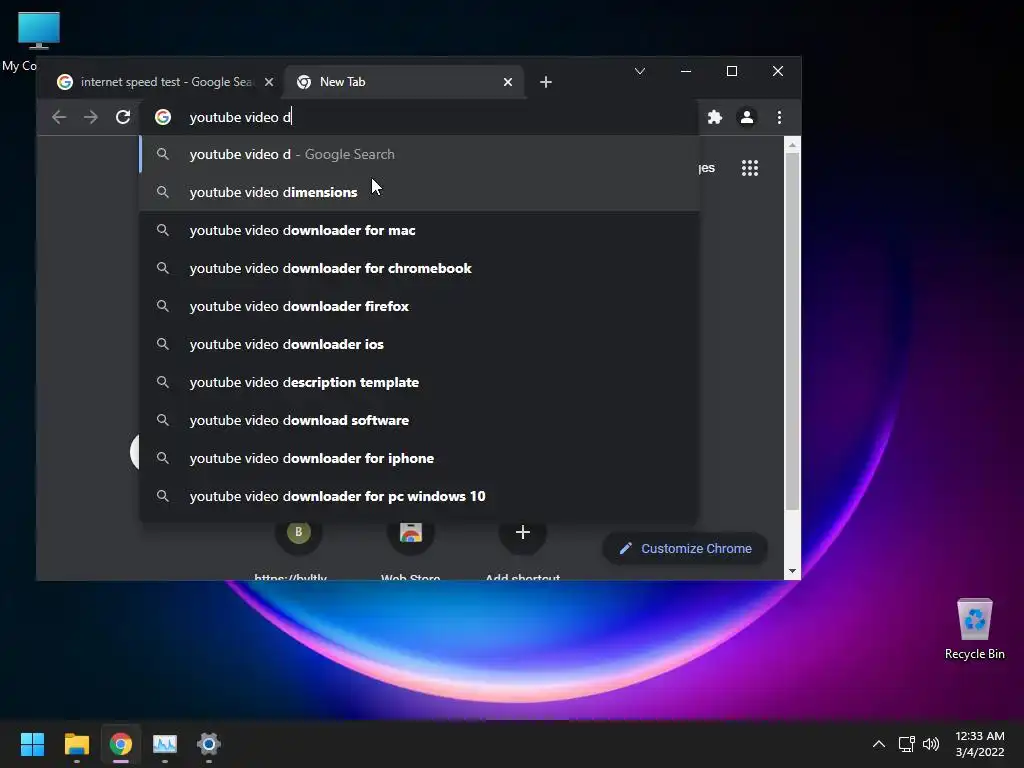
Task: Select the Recycle Bin desktop icon
Action: click(x=974, y=629)
